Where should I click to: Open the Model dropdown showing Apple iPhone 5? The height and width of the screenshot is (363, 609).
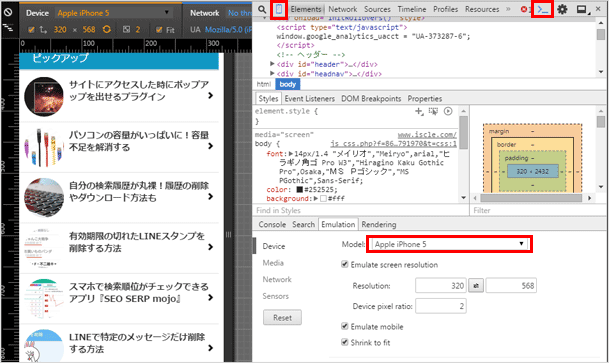tap(449, 244)
